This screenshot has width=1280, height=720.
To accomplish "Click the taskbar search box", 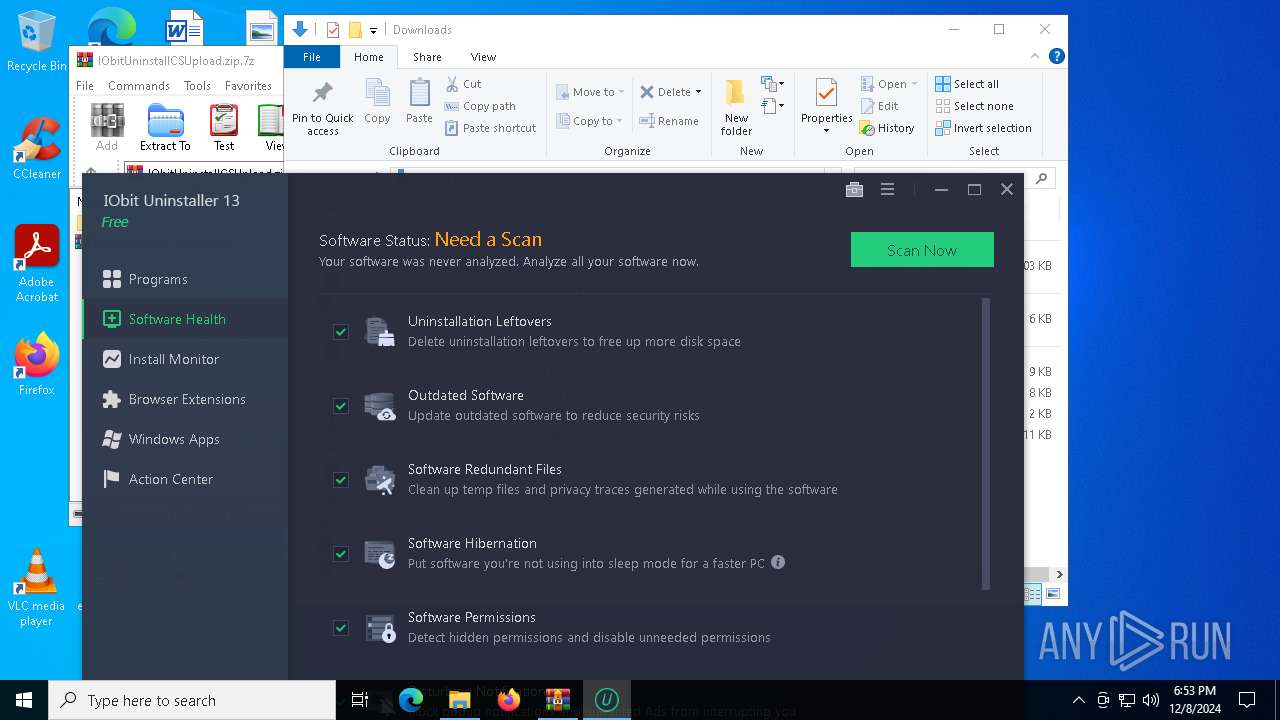I will point(192,700).
